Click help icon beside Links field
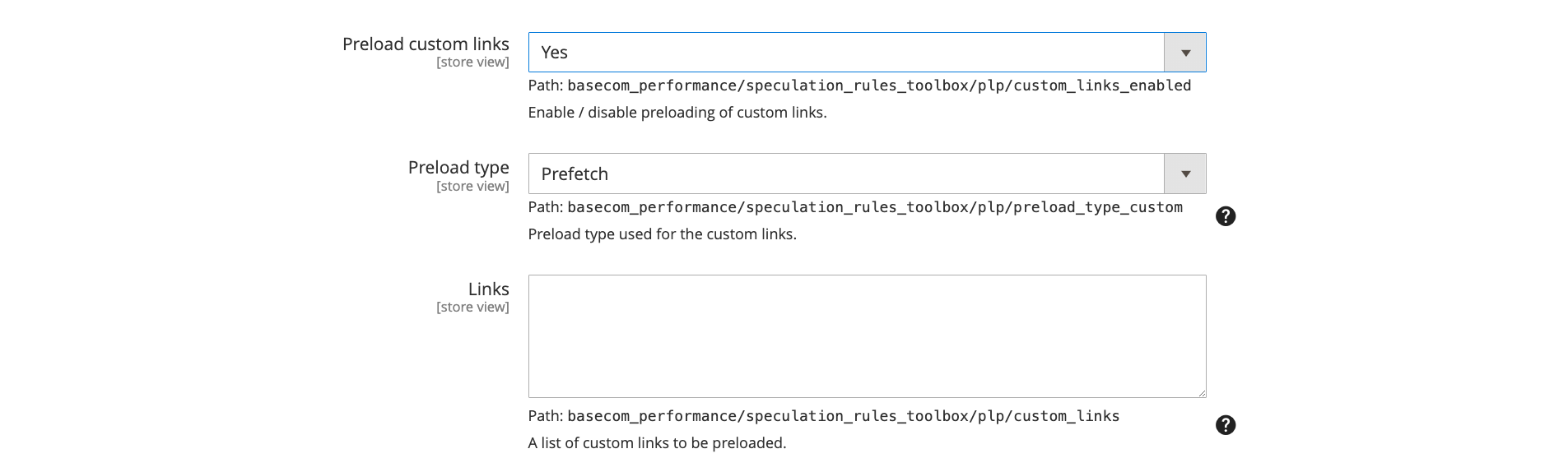 point(1225,425)
